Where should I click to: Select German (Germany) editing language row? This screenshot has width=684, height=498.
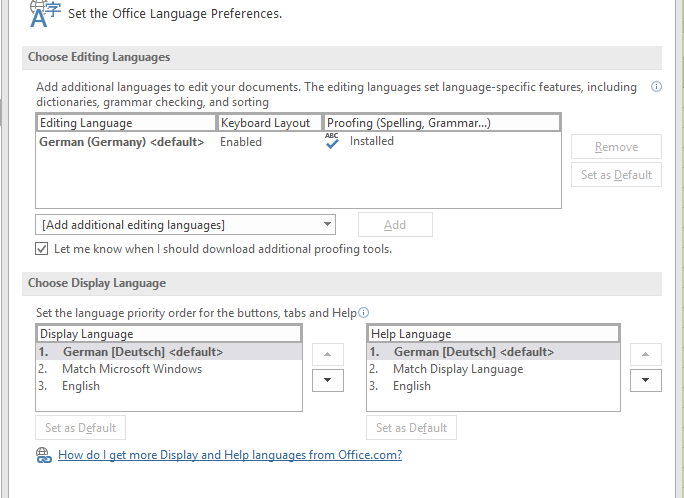(122, 142)
